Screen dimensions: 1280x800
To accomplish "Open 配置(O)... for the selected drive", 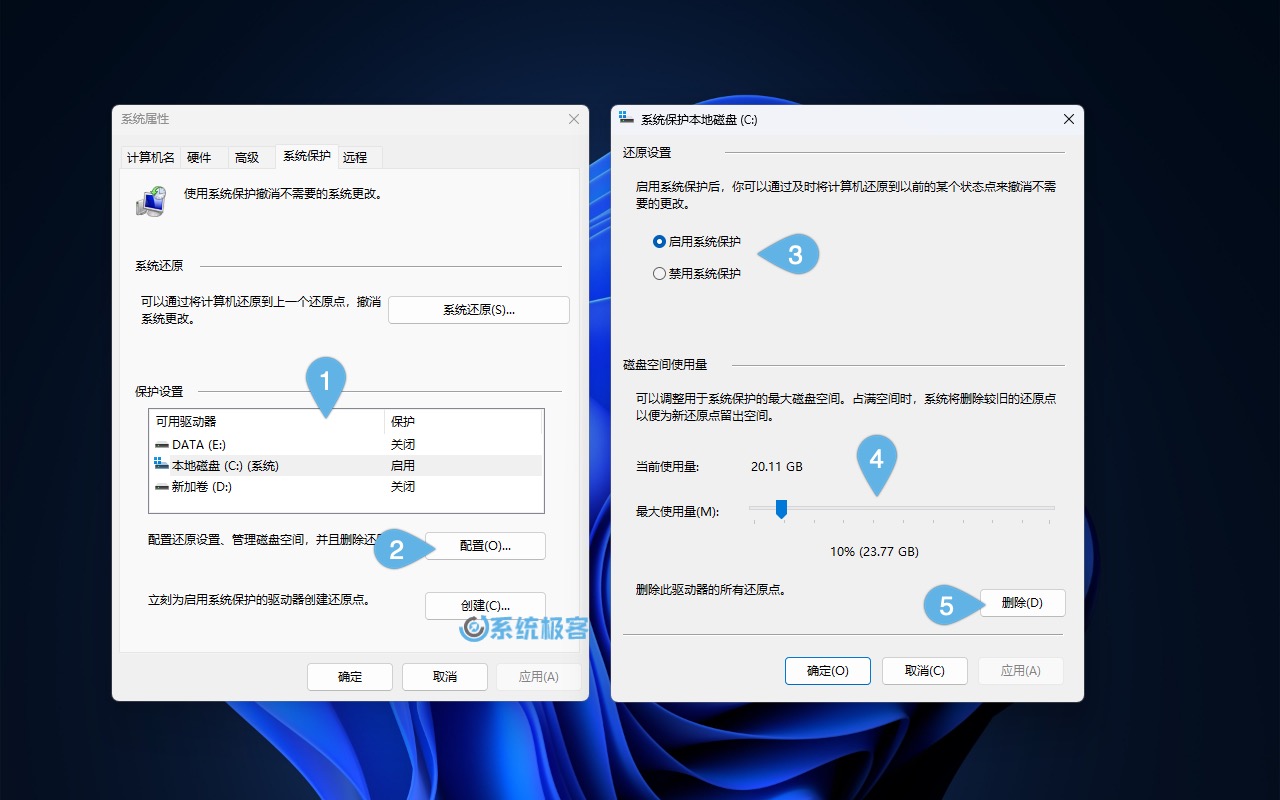I will [x=485, y=546].
